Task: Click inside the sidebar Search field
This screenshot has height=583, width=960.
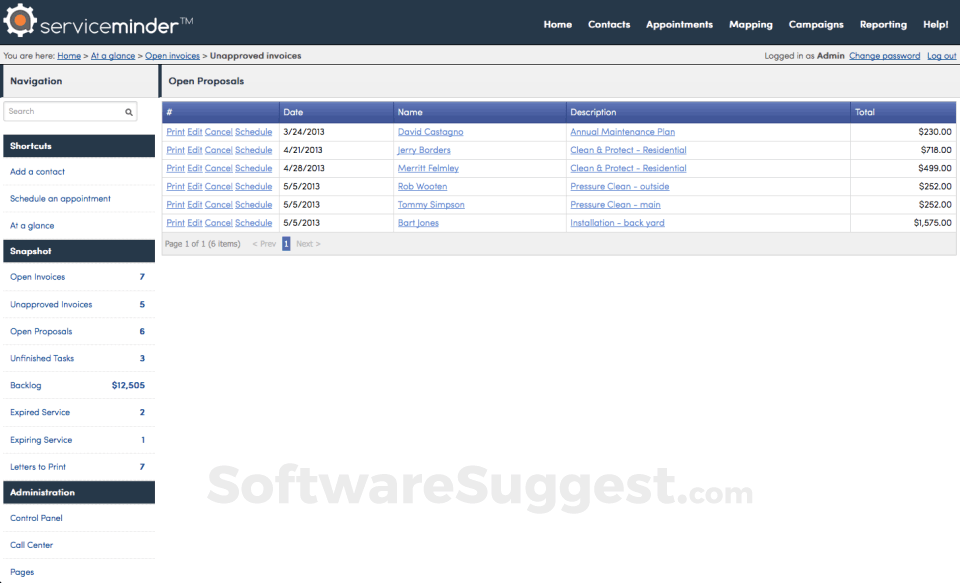Action: 62,112
